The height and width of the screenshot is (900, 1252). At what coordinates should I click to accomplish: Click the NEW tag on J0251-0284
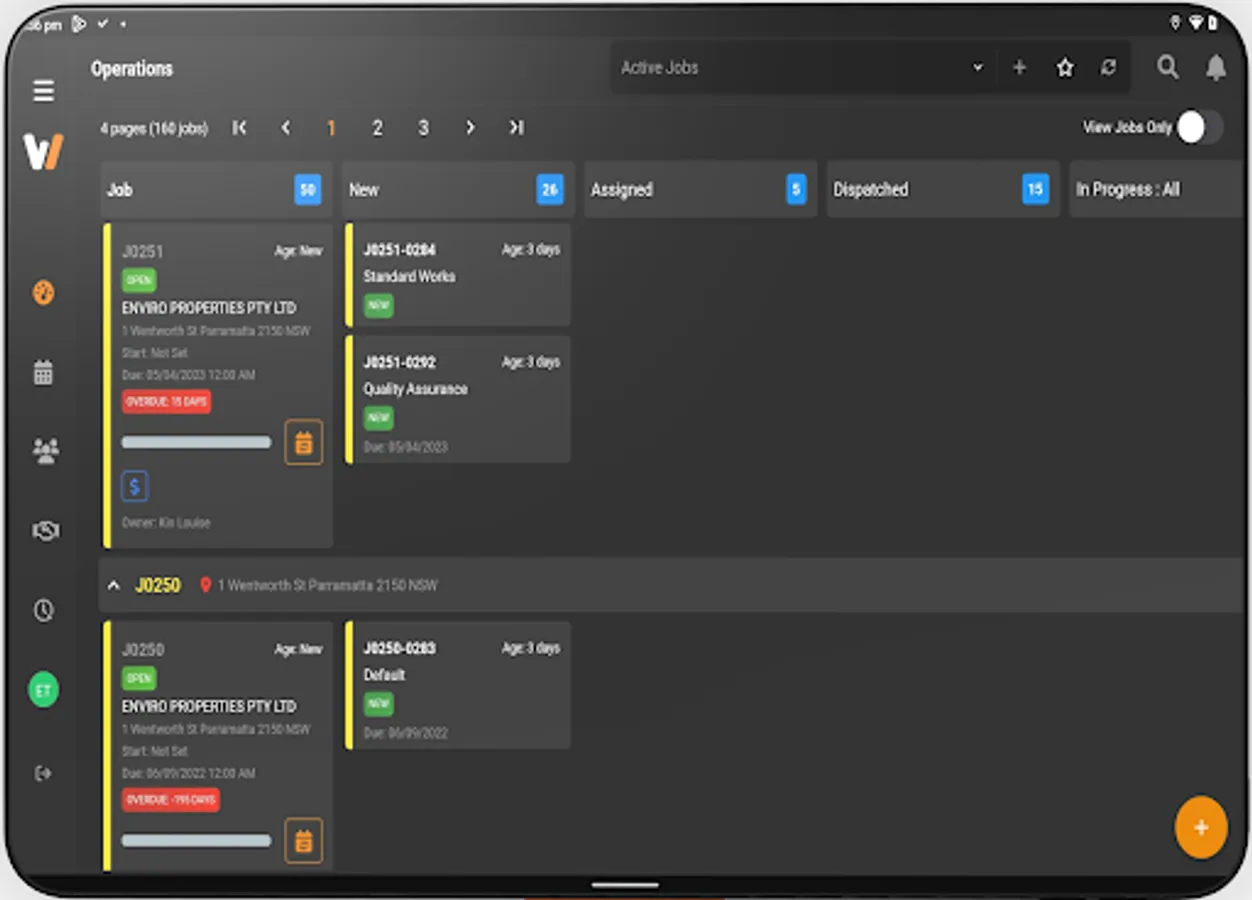tap(378, 305)
